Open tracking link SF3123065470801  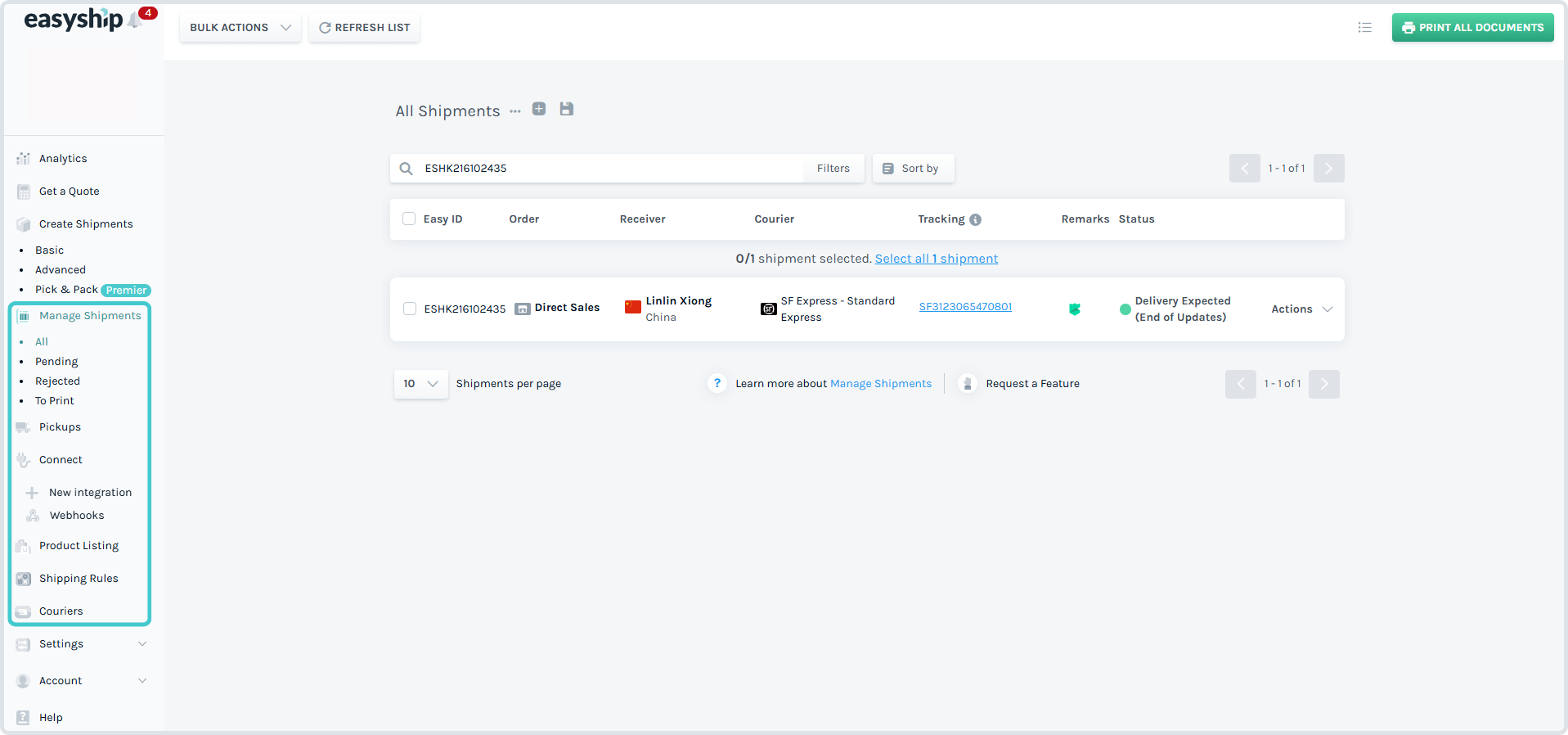tap(965, 307)
